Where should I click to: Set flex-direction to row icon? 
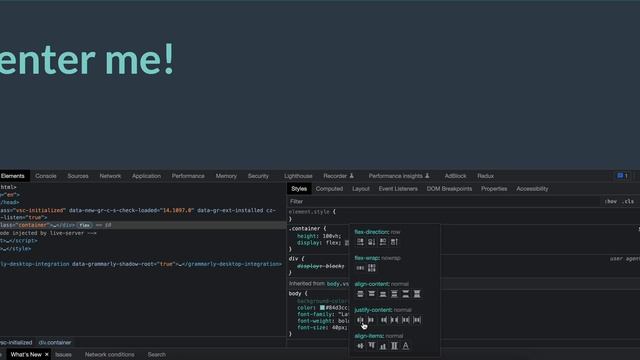[x=360, y=242]
